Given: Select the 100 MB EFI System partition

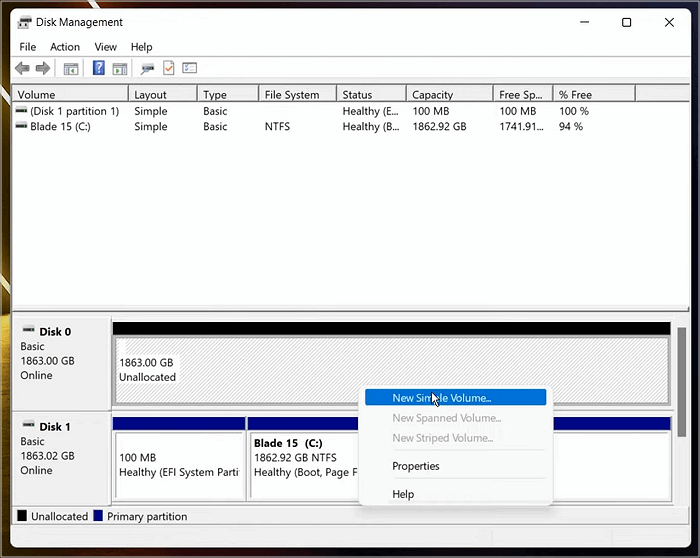Looking at the screenshot, I should pos(180,465).
